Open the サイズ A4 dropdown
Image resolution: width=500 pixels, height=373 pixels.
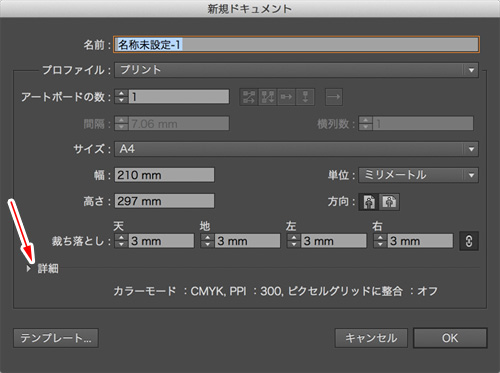point(296,149)
